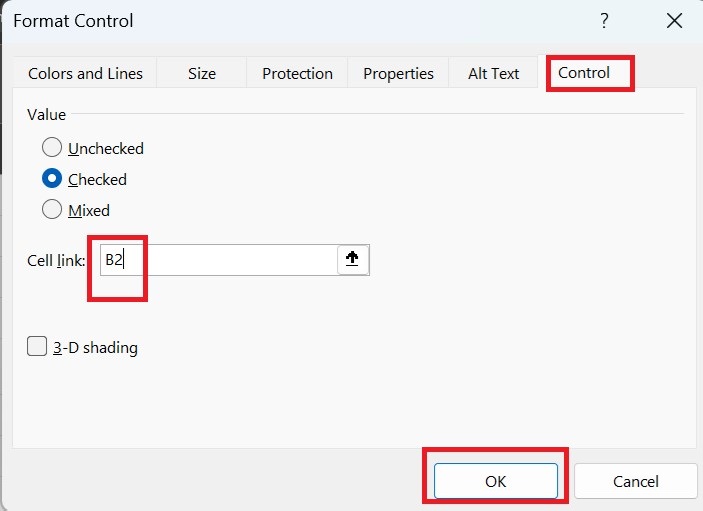The width and height of the screenshot is (703, 511).
Task: Click the Help question mark icon
Action: [604, 21]
